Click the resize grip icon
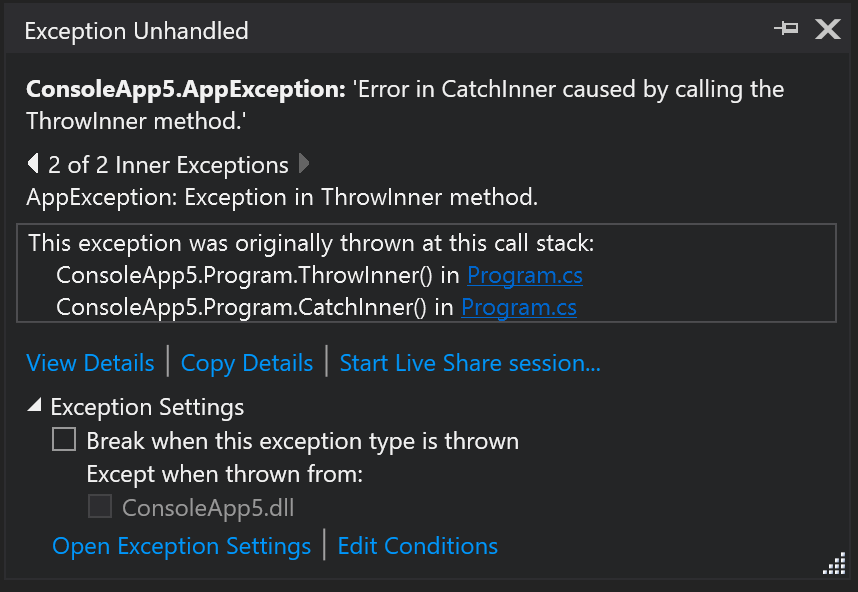The height and width of the screenshot is (592, 858). (834, 564)
